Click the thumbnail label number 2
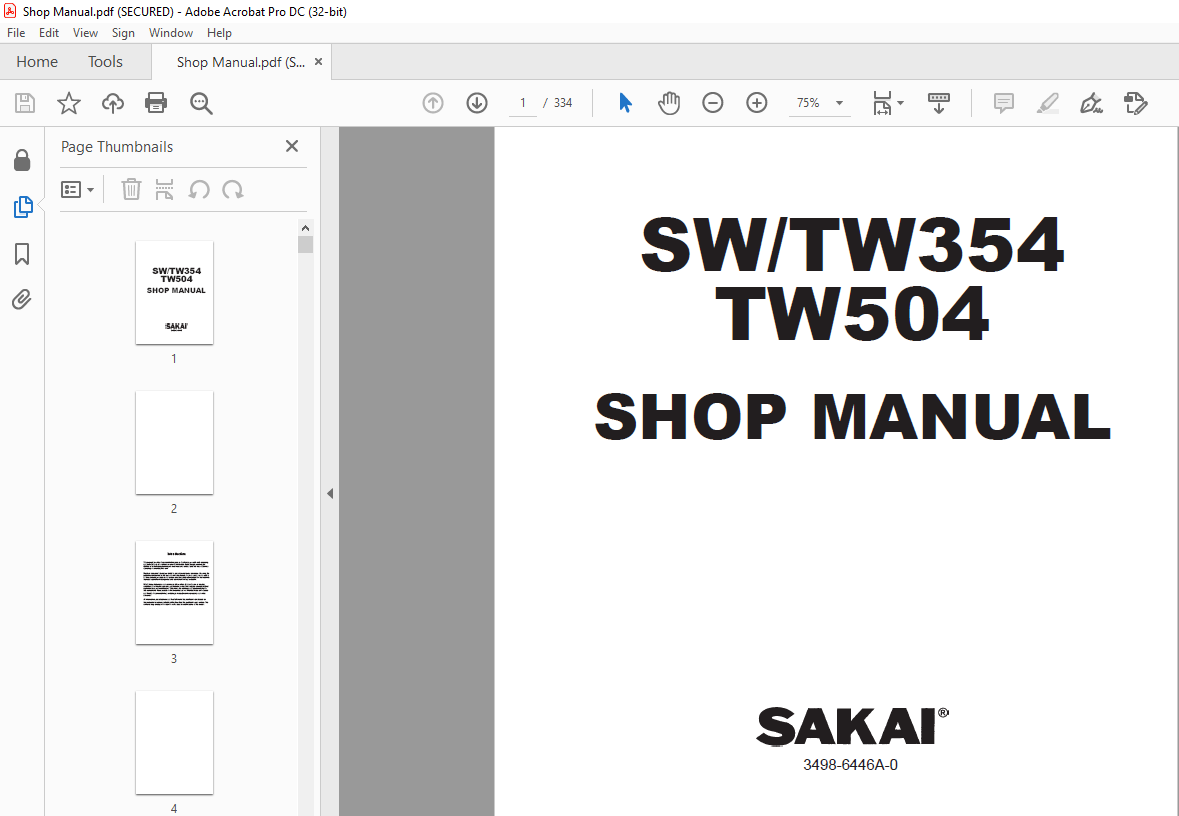This screenshot has width=1179, height=816. tap(174, 508)
